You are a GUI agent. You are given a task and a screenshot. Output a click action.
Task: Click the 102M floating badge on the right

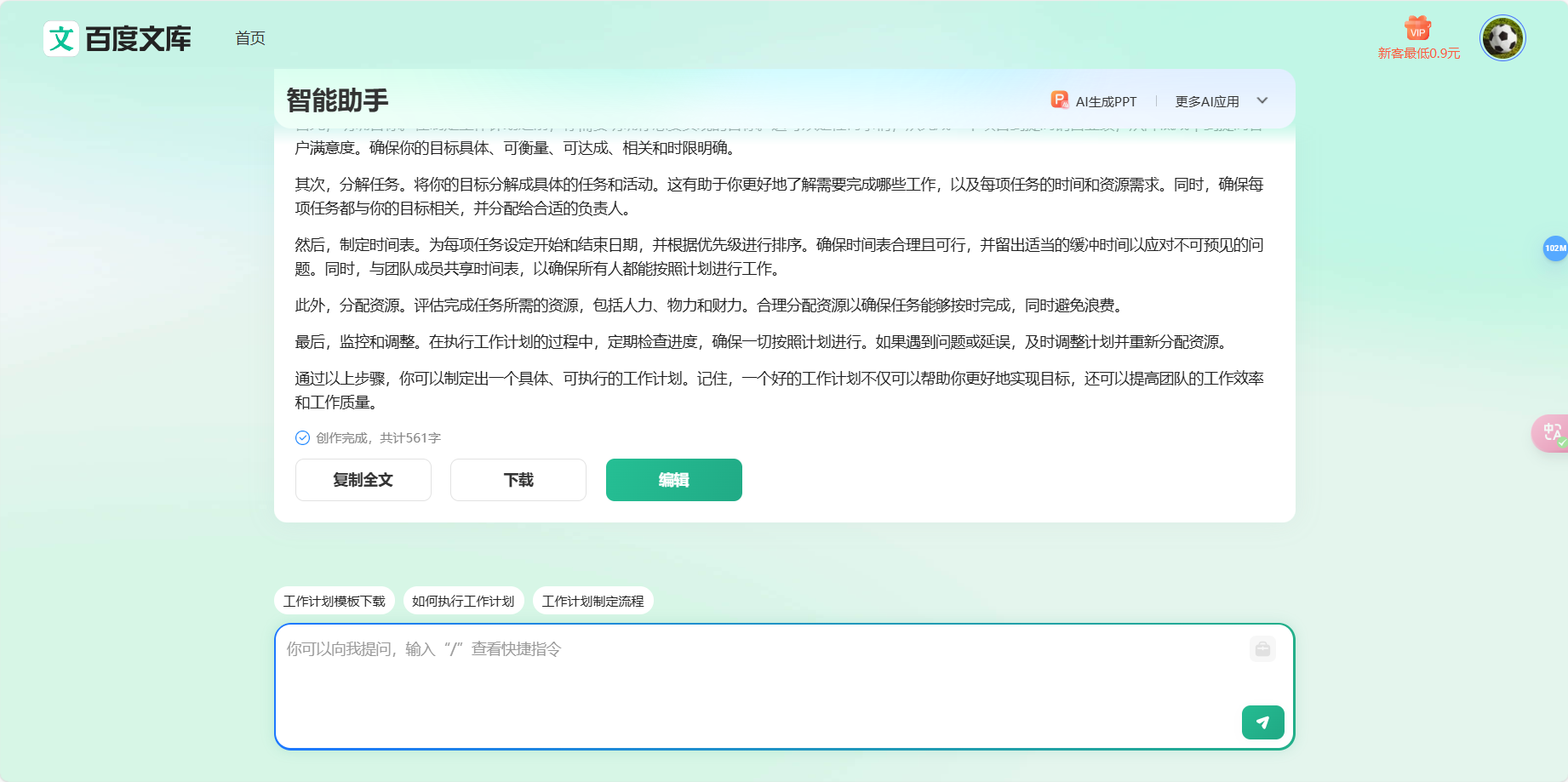(1555, 249)
